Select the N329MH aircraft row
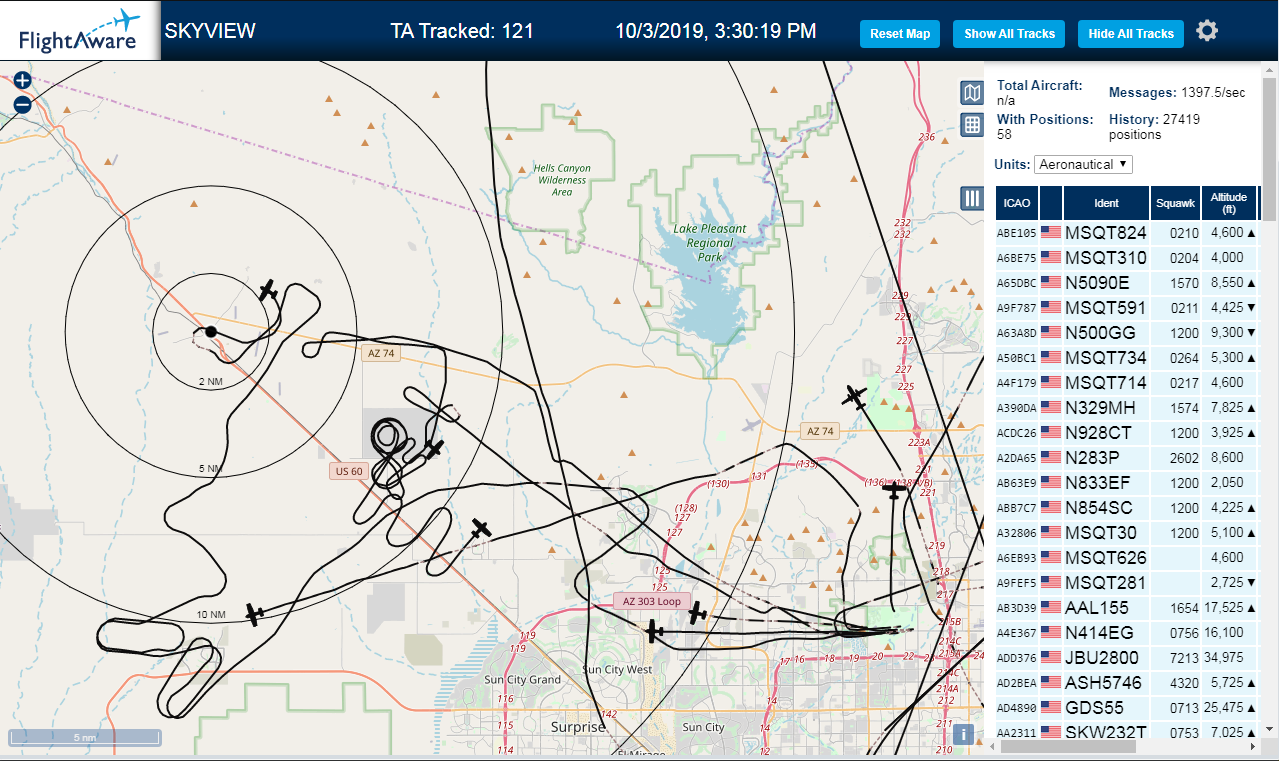Screen dimensions: 1279x761 click(1126, 407)
